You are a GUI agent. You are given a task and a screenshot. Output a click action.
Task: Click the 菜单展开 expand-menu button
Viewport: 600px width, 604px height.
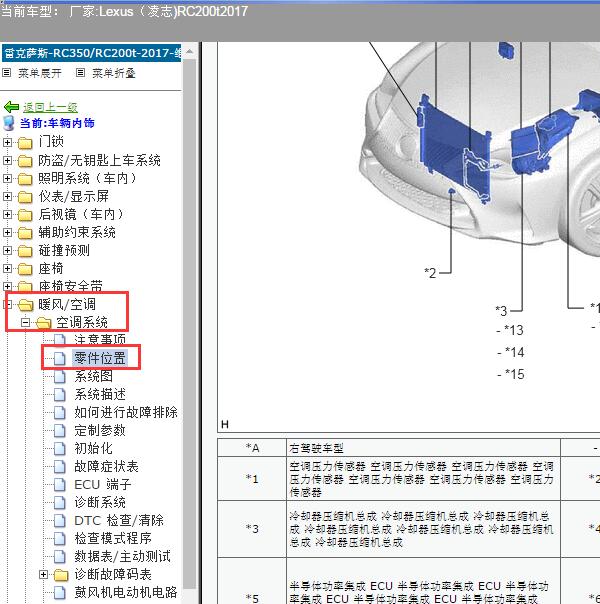[40, 73]
